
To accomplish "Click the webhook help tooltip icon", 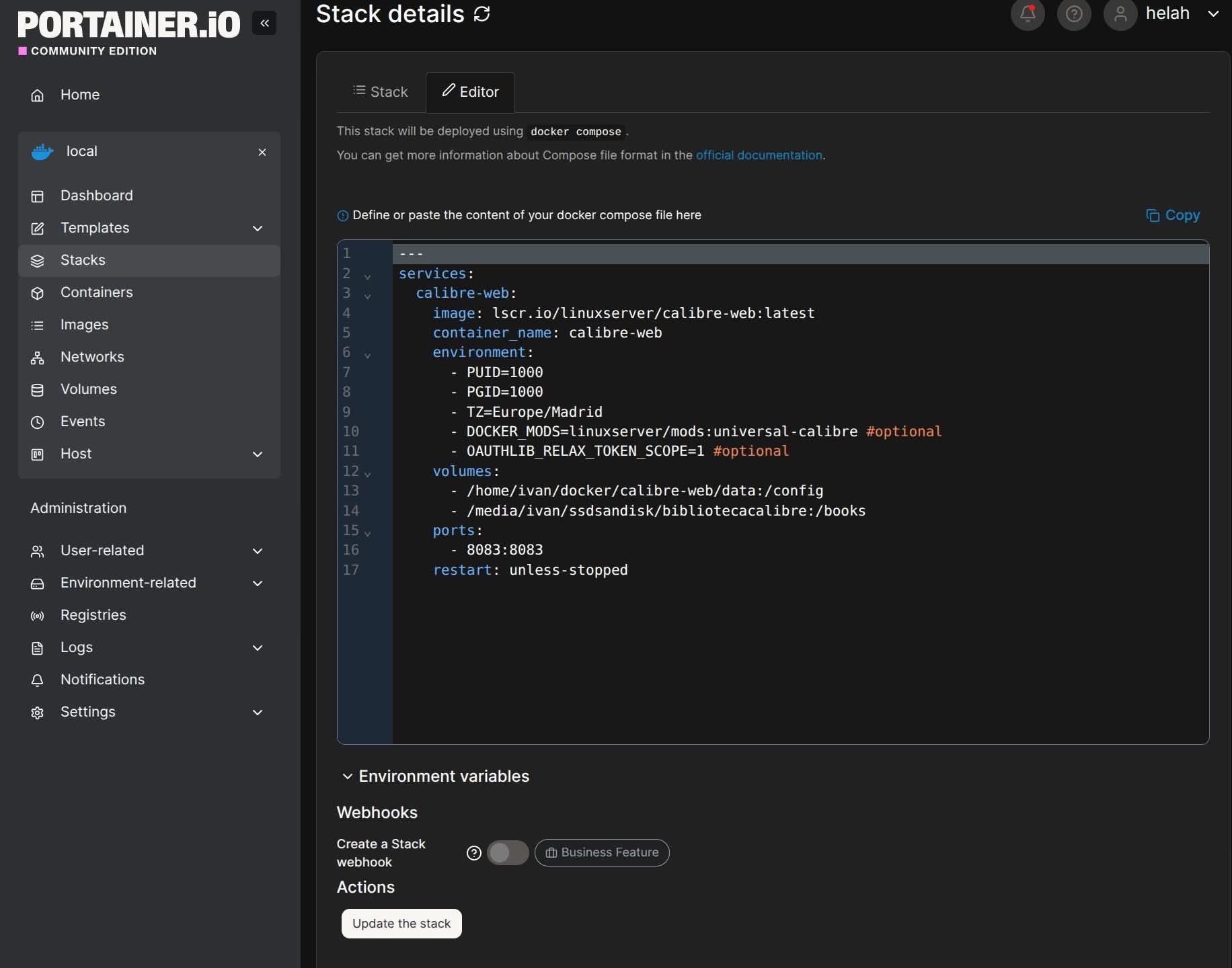I will click(473, 853).
